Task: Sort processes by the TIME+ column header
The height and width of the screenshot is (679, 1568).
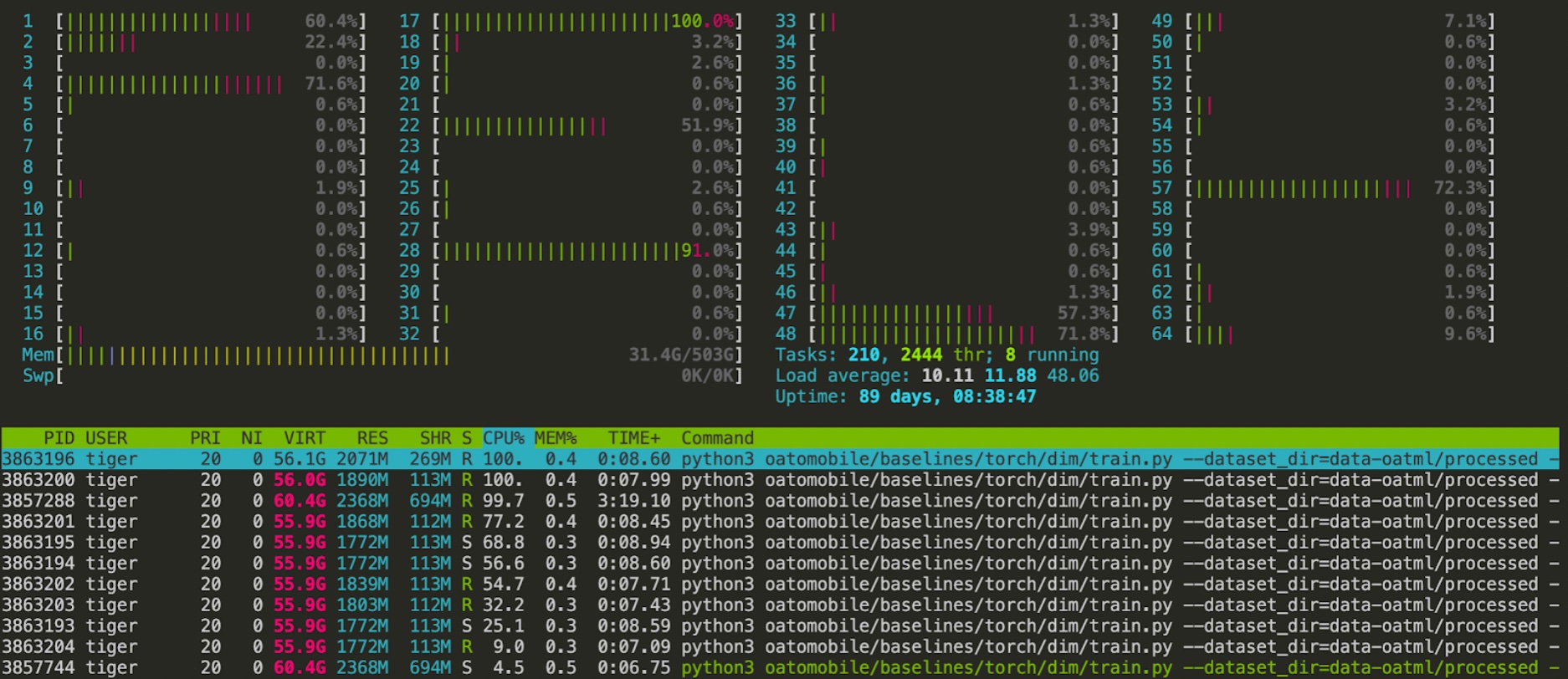Action: coord(634,438)
